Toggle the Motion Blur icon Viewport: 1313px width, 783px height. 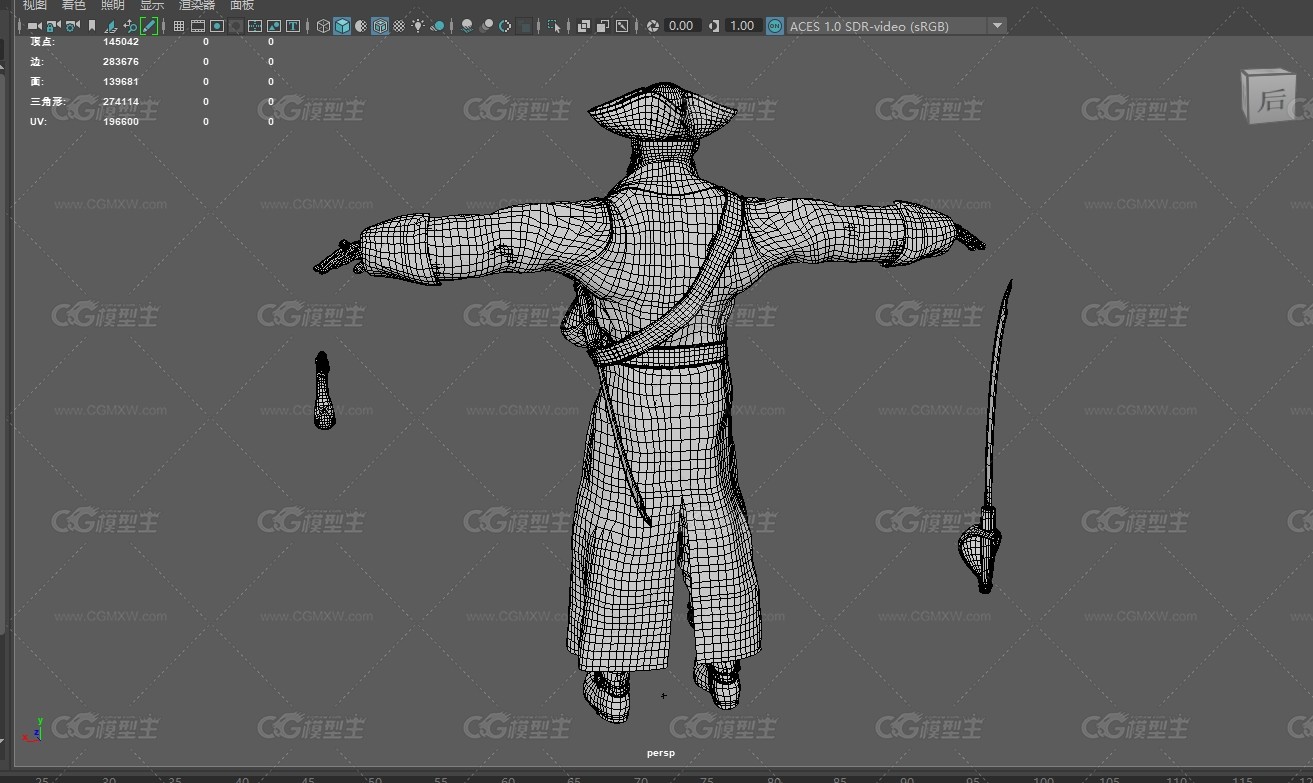pyautogui.click(x=485, y=26)
